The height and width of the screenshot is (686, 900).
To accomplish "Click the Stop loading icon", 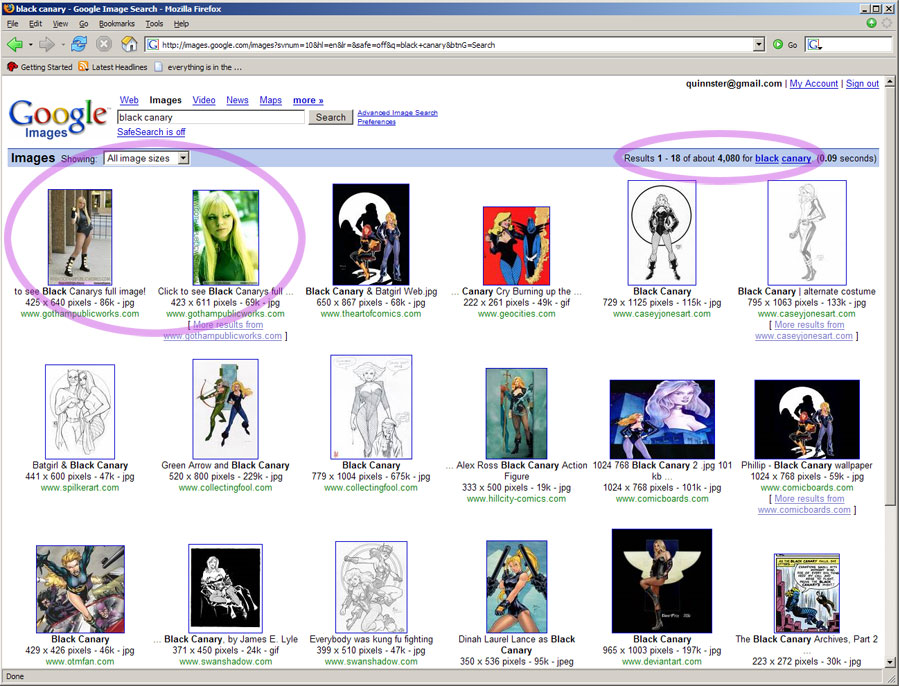I will tap(104, 44).
